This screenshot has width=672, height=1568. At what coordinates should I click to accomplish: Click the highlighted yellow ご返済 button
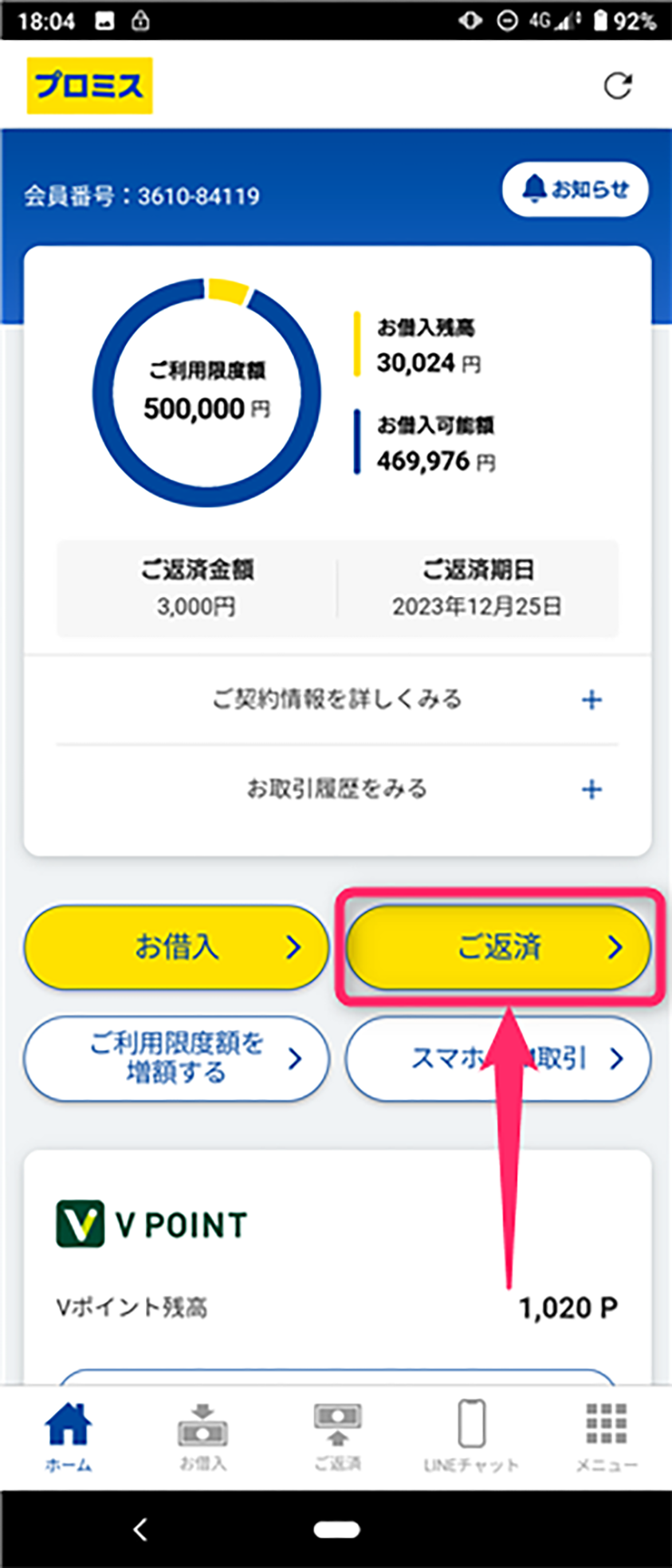click(x=498, y=947)
